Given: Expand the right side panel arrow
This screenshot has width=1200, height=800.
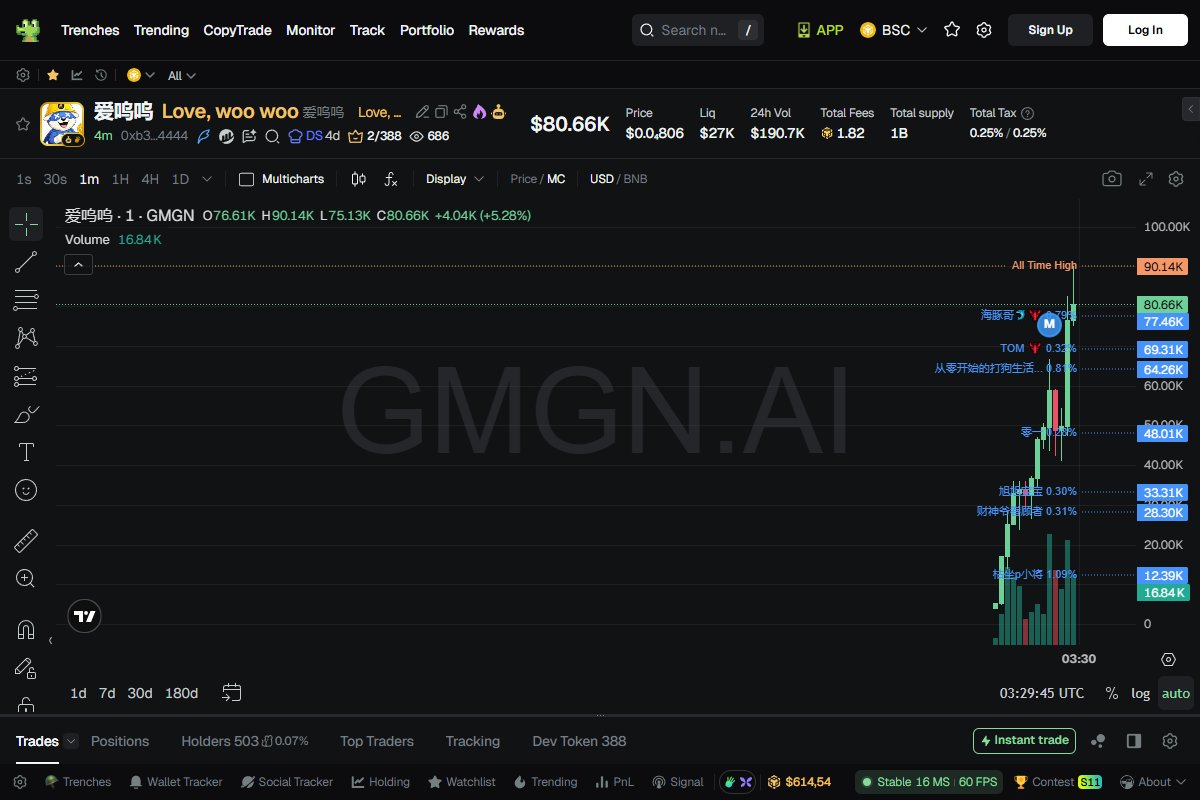Looking at the screenshot, I should (1190, 108).
